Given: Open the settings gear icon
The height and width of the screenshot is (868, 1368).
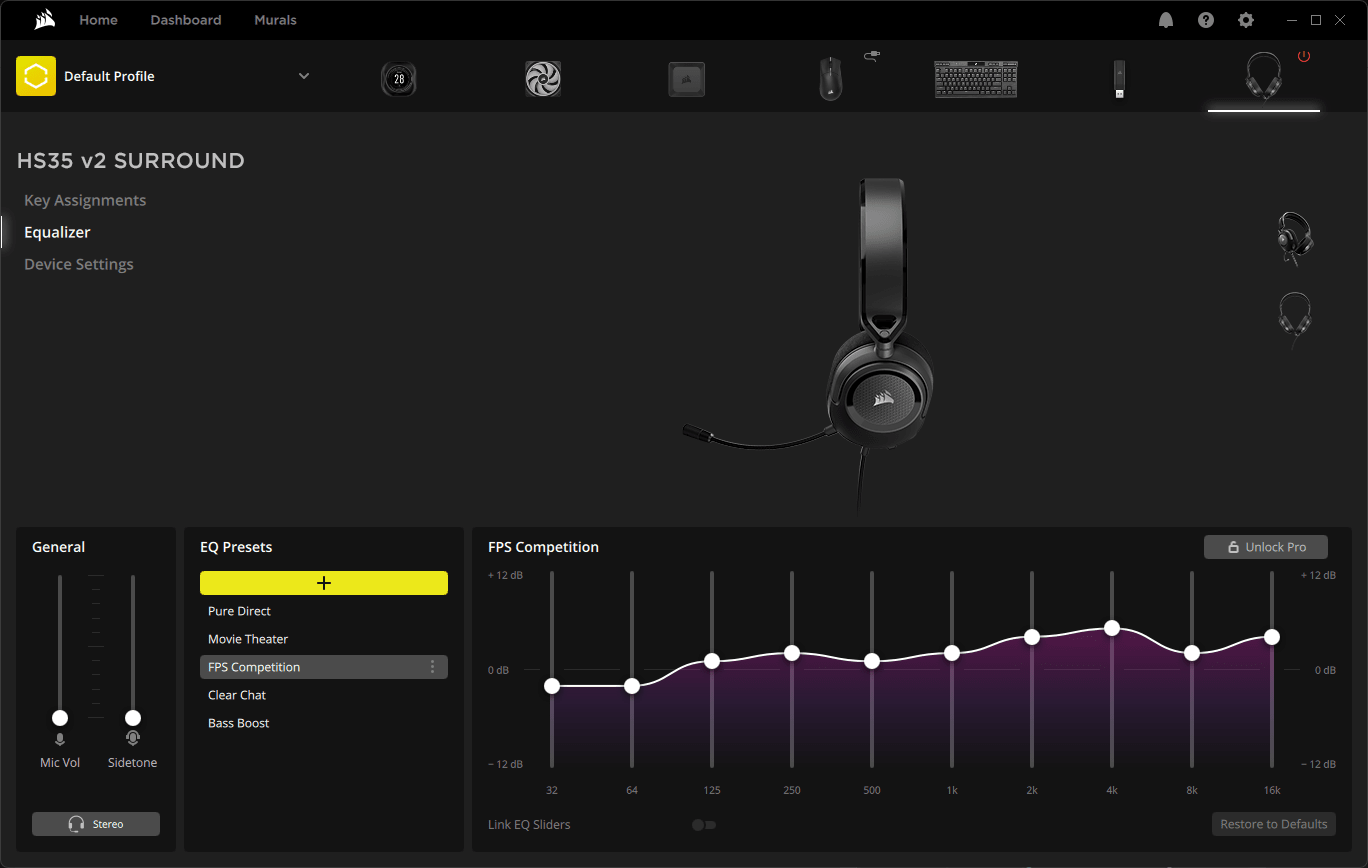Looking at the screenshot, I should [1245, 20].
